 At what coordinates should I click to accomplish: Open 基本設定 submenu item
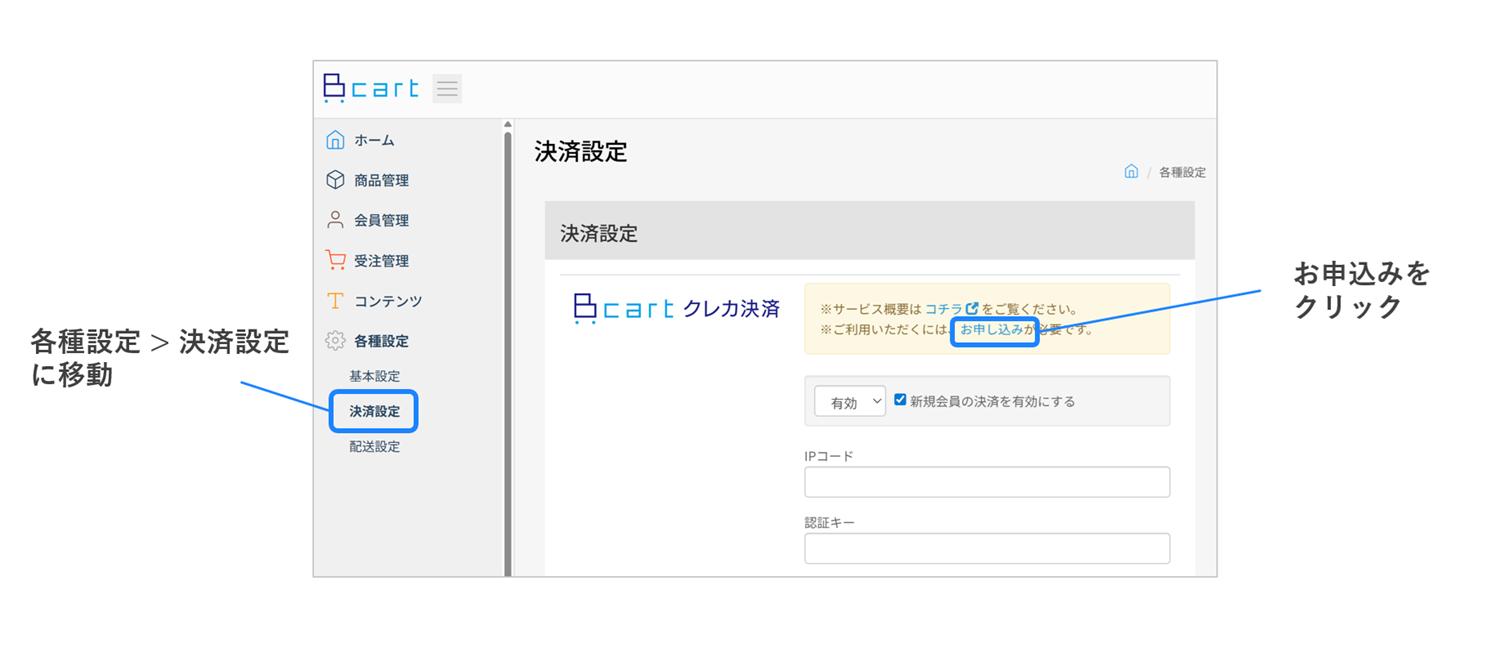tap(374, 376)
